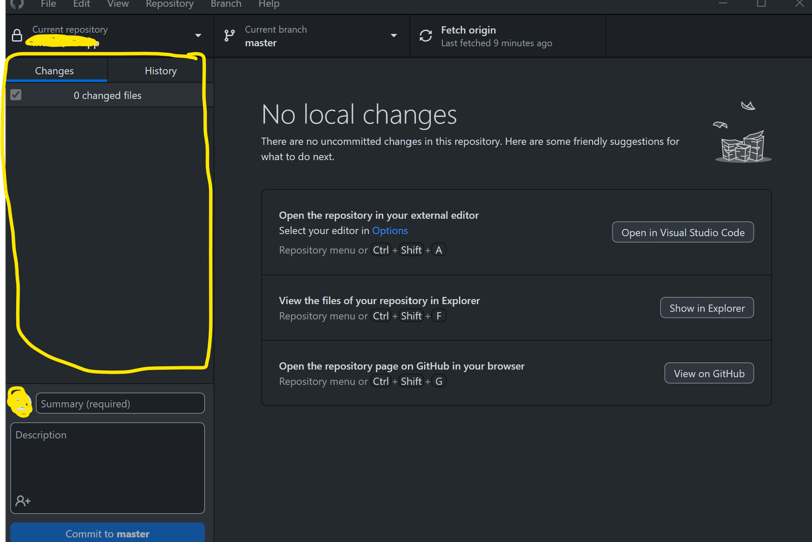Click the GitHub logo in title bar
Screen dimensions: 812x542
pyautogui.click(x=17, y=4)
